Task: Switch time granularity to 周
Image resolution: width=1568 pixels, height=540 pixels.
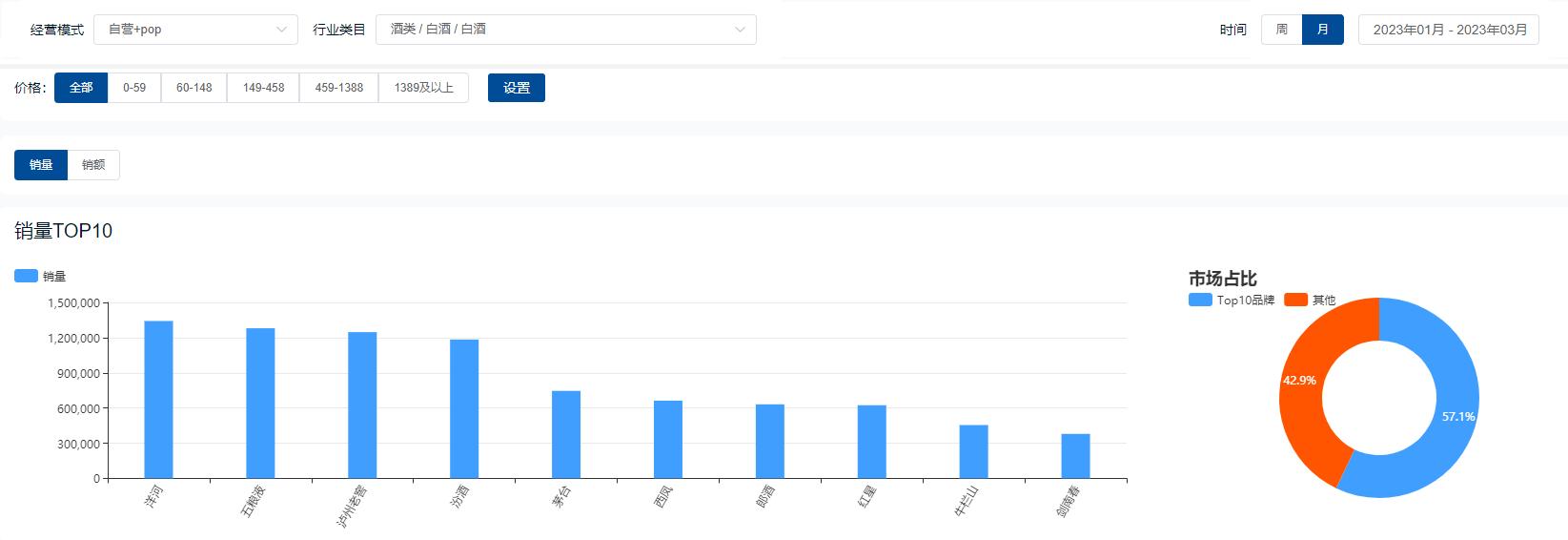Action: [1281, 30]
